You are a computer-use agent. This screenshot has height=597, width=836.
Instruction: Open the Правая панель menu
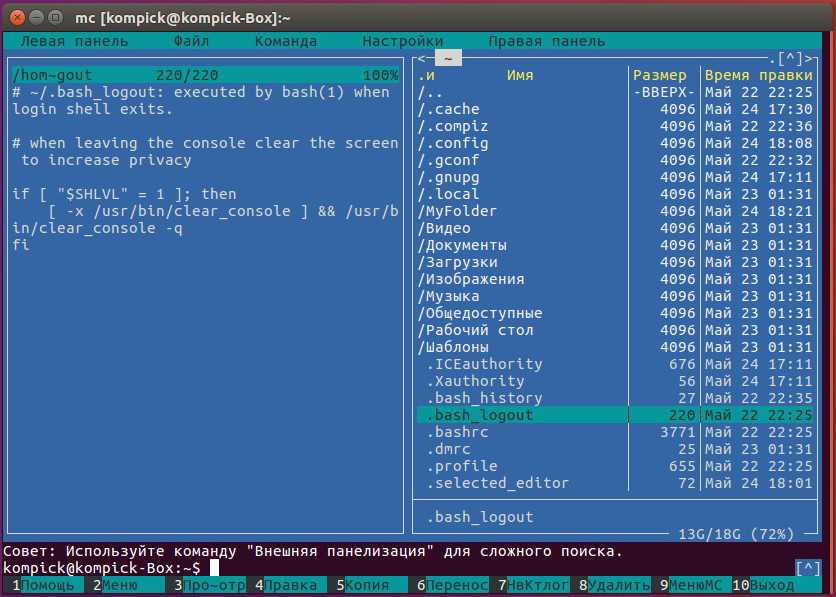click(546, 41)
